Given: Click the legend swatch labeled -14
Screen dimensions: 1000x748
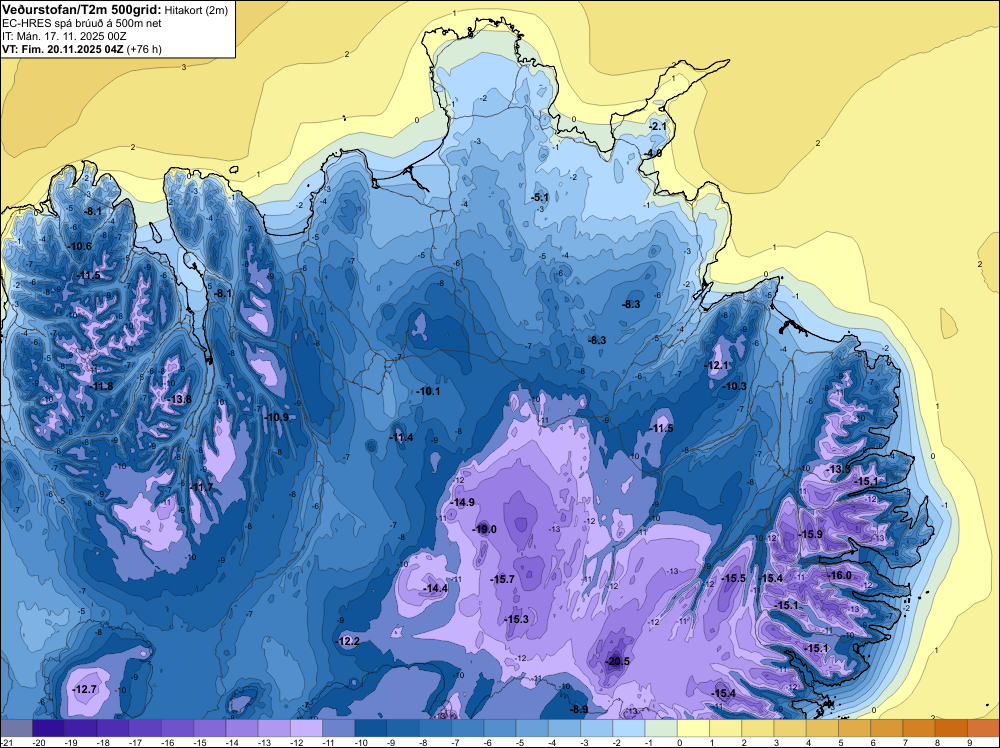Looking at the screenshot, I should point(242,728).
